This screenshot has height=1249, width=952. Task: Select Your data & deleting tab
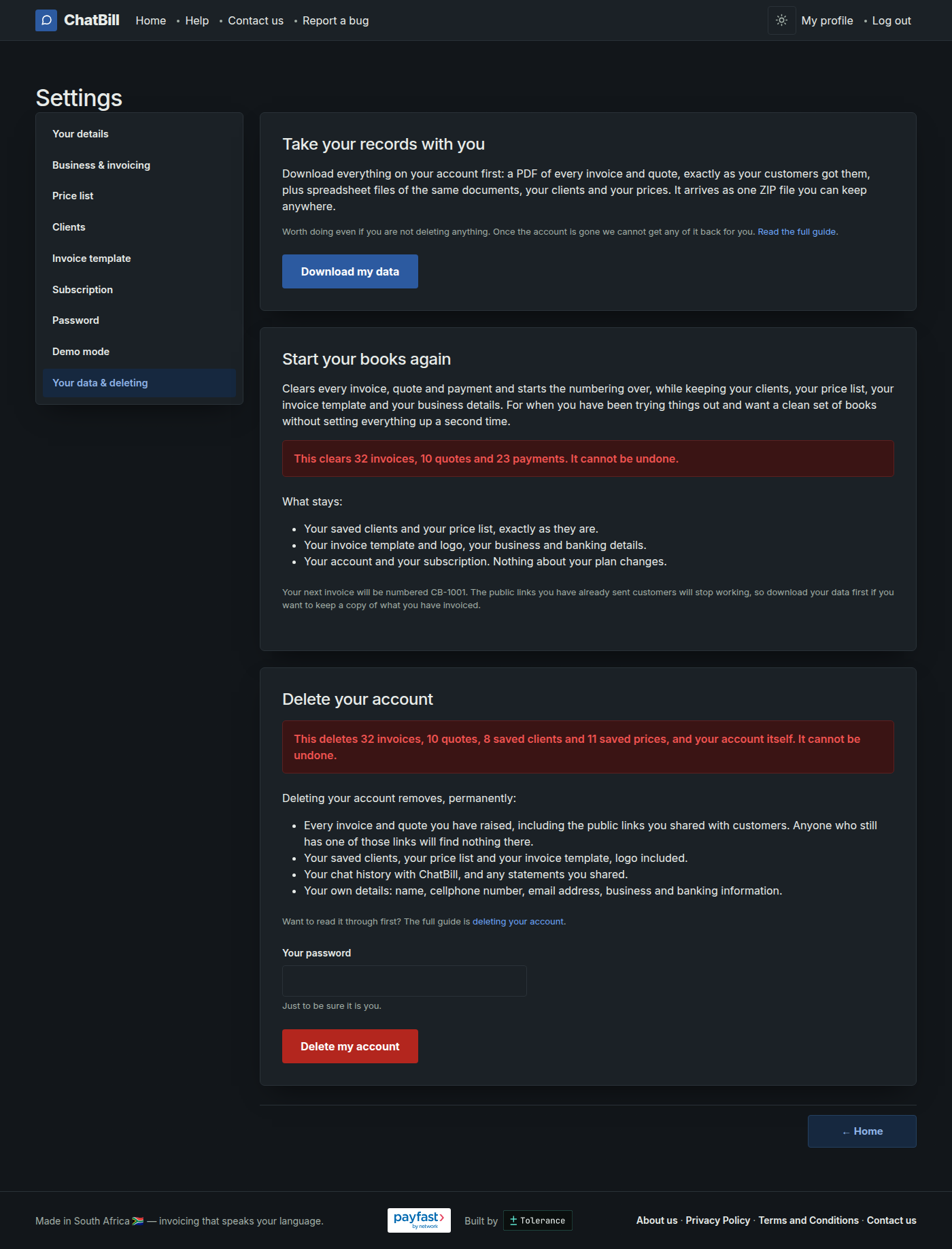click(139, 383)
